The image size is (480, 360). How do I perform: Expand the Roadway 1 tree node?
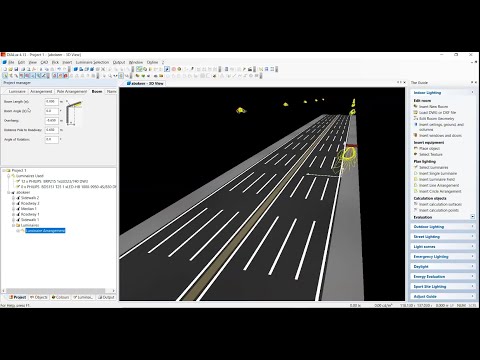click(x=13, y=214)
